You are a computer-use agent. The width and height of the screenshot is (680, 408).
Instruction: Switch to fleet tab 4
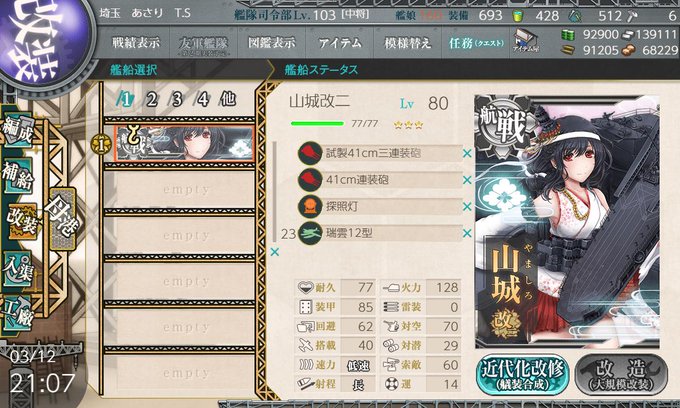click(x=203, y=100)
